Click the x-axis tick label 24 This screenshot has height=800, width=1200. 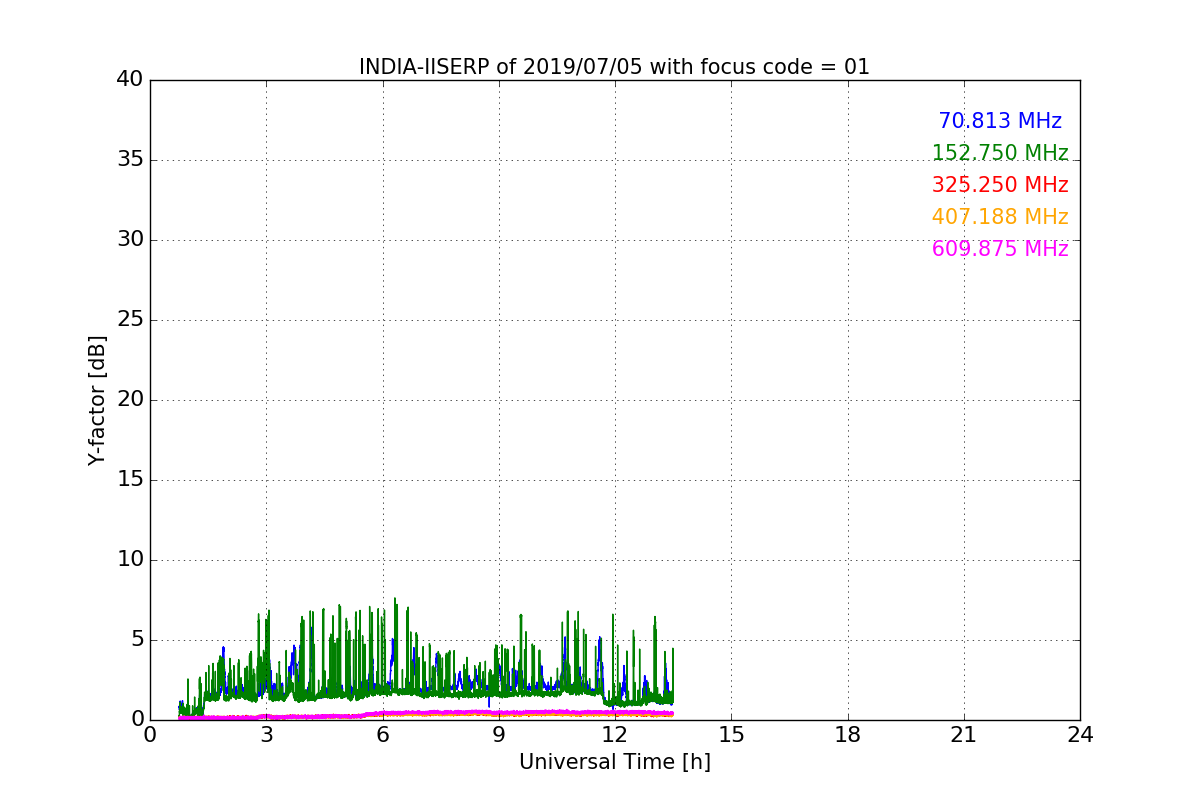[x=1080, y=735]
